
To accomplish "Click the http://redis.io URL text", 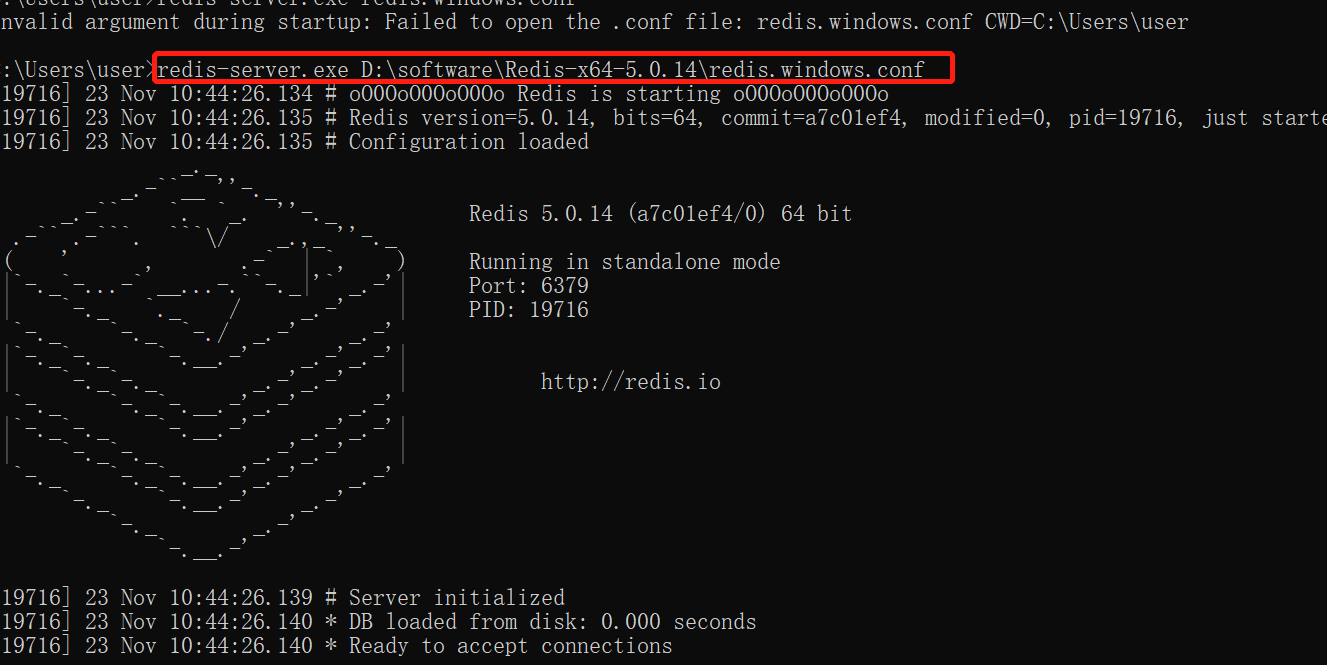I will click(x=630, y=382).
